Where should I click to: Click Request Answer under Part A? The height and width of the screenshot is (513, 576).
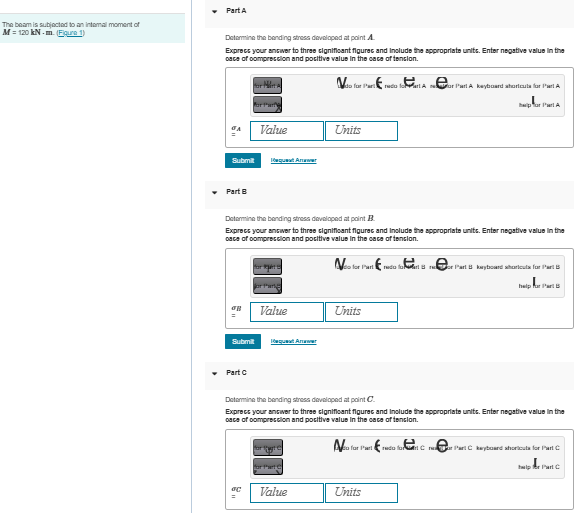[294, 160]
